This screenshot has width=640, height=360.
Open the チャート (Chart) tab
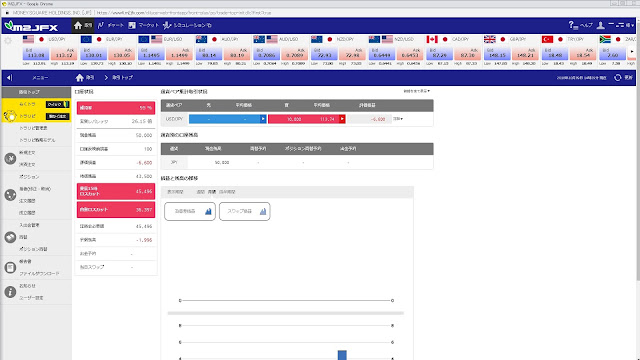pyautogui.click(x=111, y=25)
